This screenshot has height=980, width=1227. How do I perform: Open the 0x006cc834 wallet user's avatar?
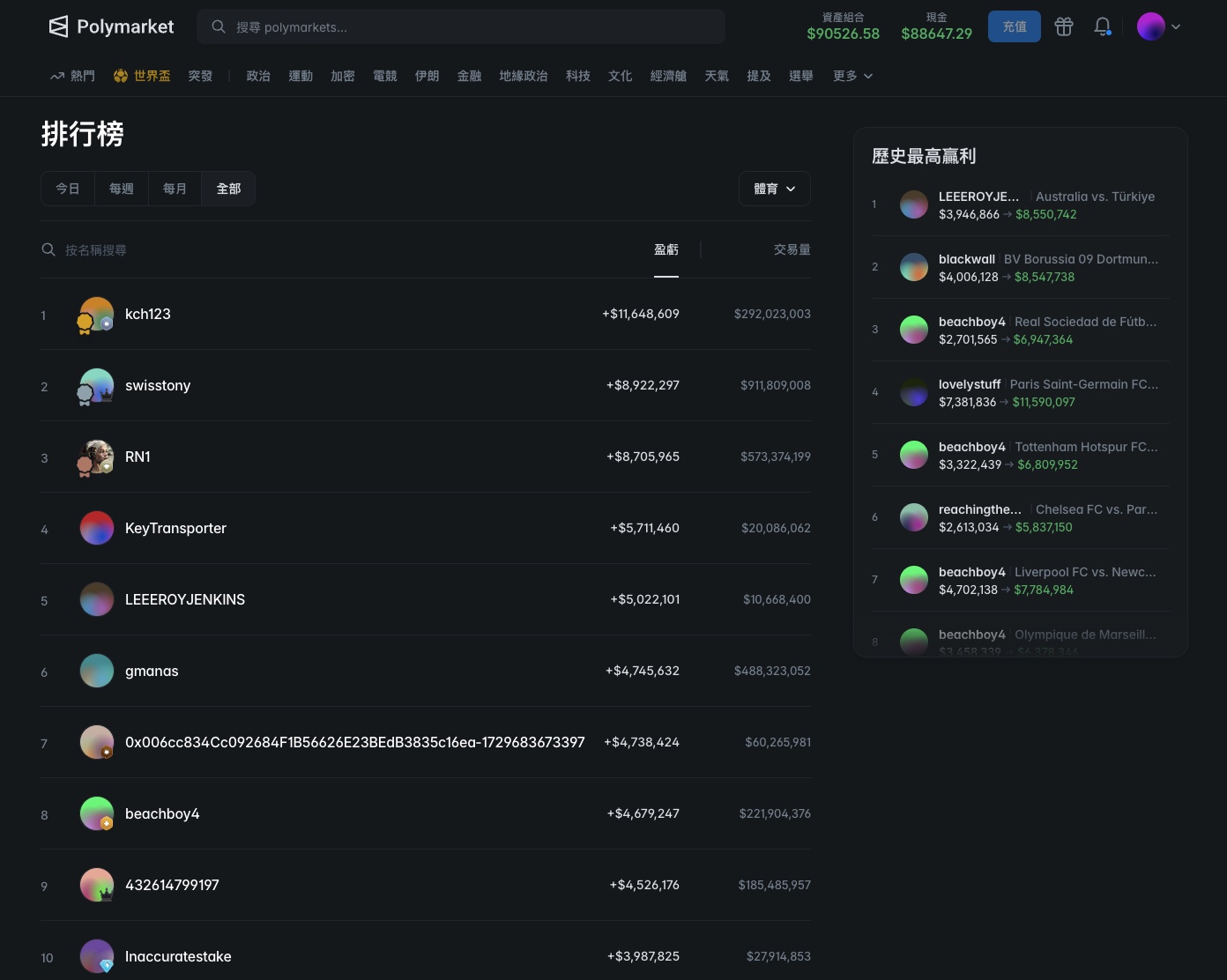click(97, 742)
